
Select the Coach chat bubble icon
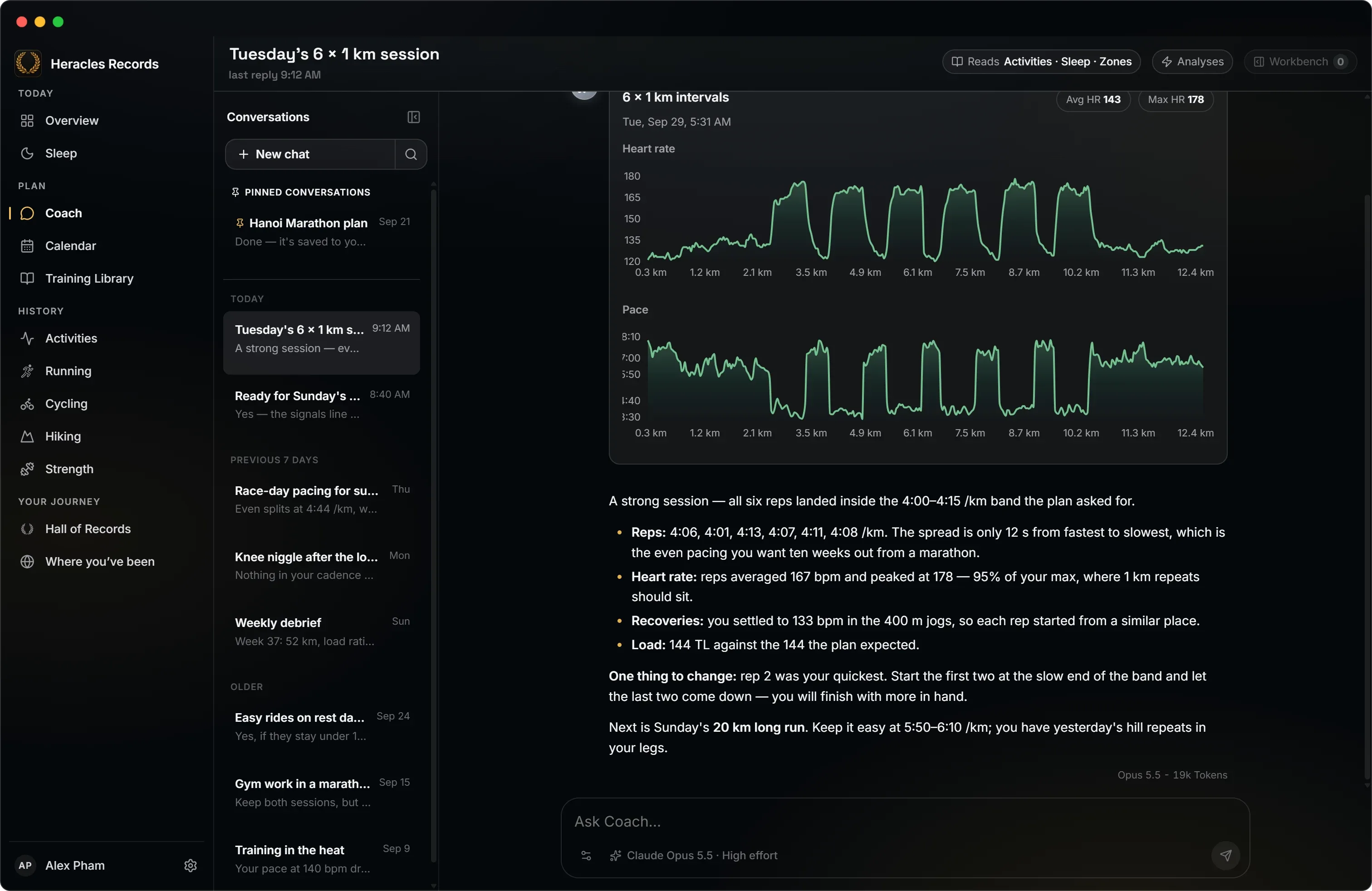click(x=27, y=213)
